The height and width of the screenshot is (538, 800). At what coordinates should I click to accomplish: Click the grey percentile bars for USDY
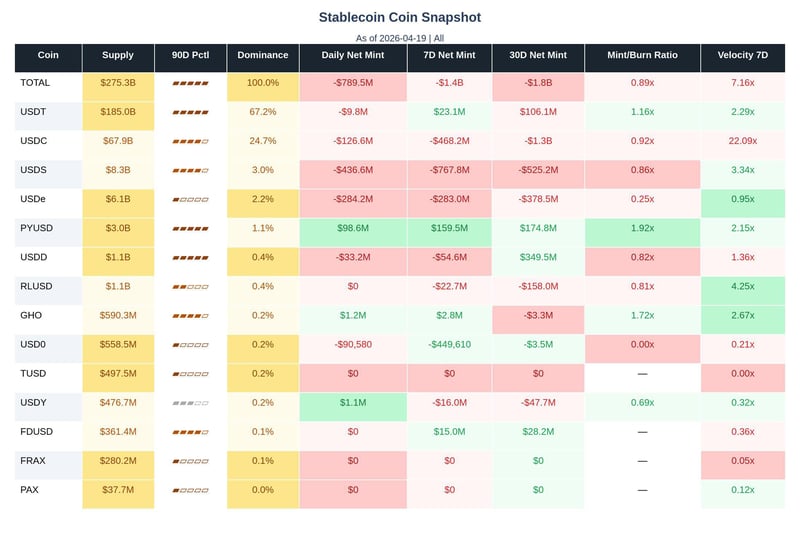point(190,403)
